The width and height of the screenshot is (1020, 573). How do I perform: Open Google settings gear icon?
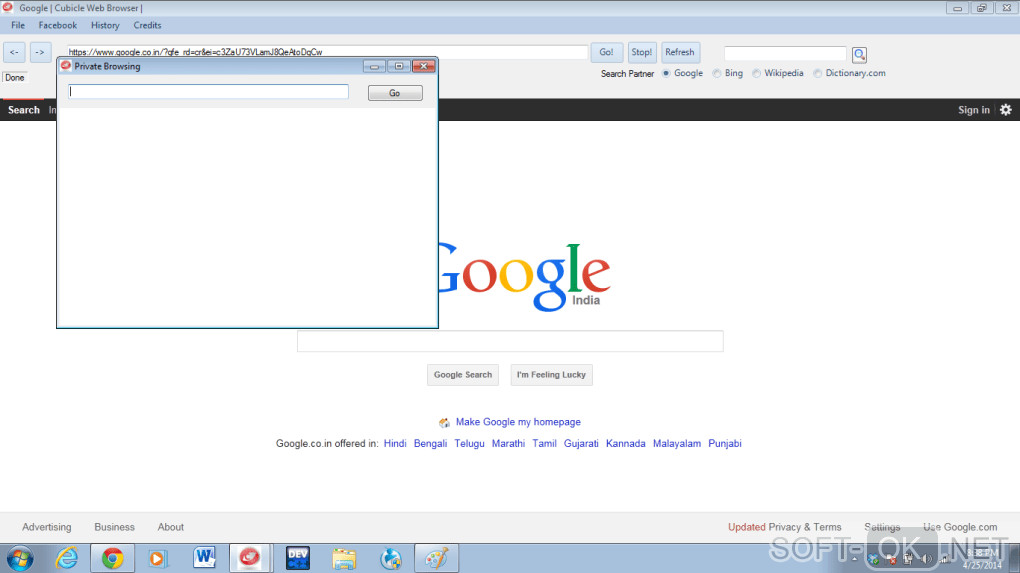1006,110
